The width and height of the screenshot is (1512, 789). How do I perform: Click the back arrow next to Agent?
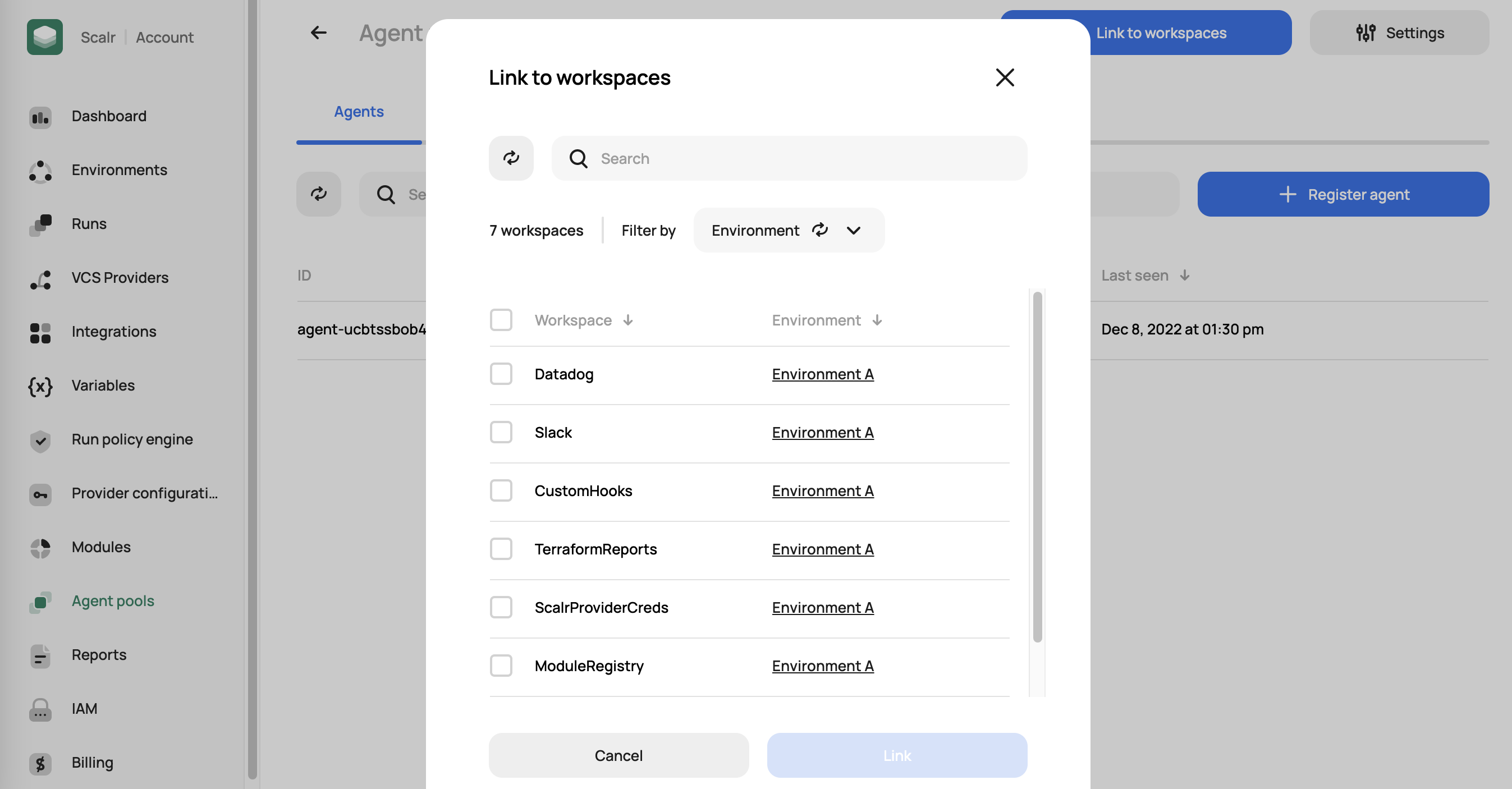pos(318,33)
